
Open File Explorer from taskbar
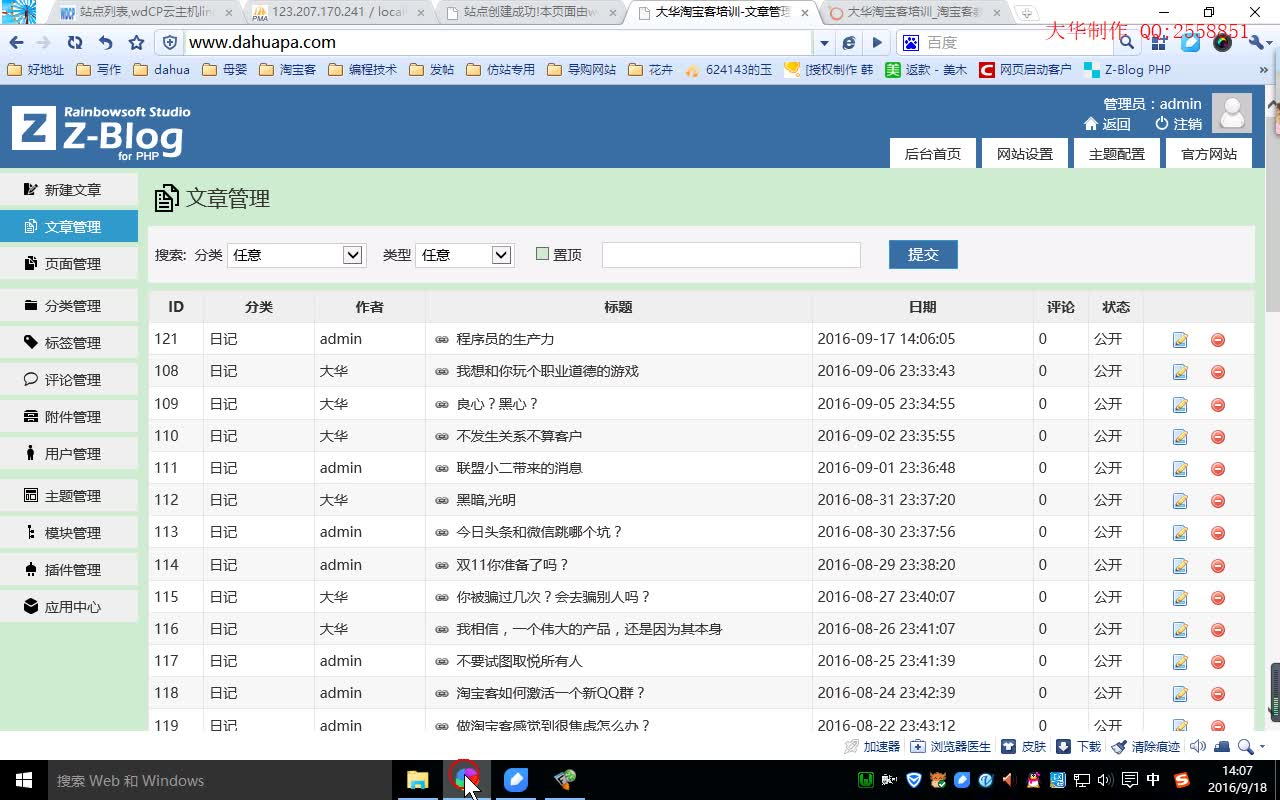[418, 780]
